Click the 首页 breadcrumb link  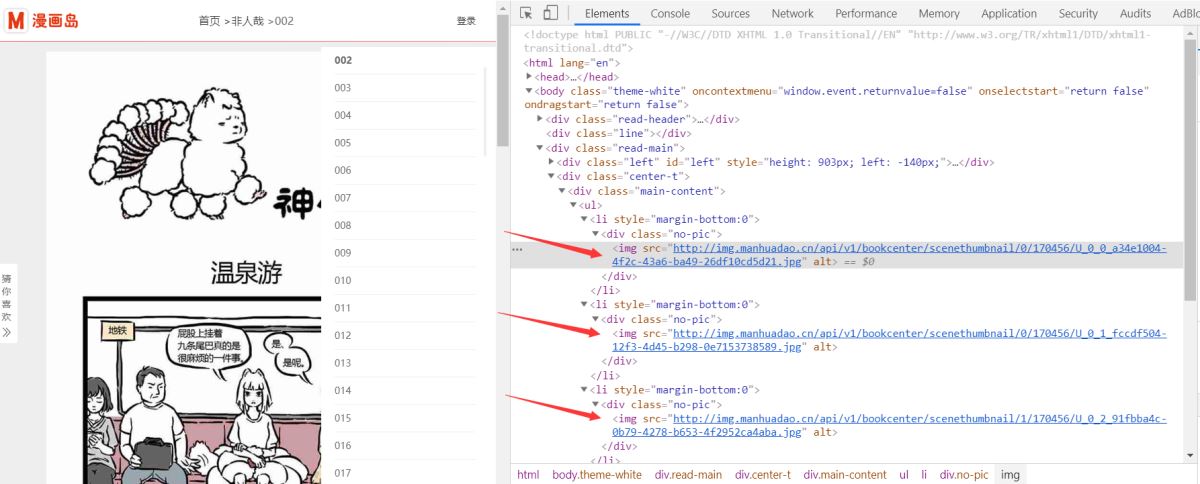(x=209, y=21)
